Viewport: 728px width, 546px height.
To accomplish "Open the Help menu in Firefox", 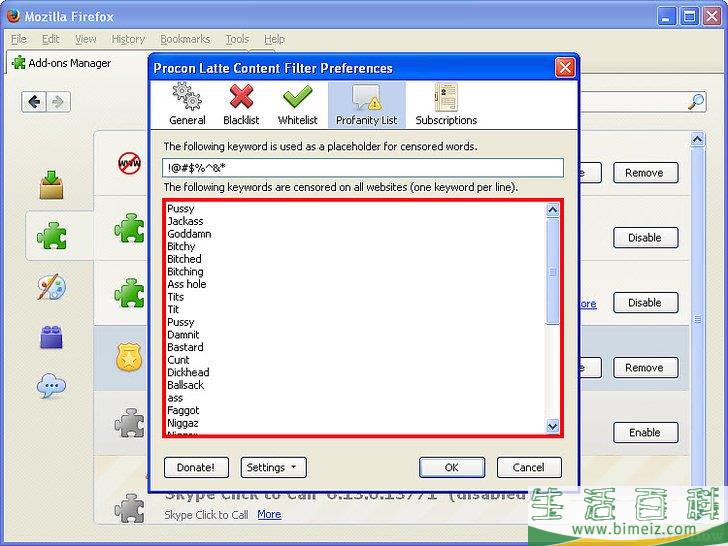I will point(274,39).
